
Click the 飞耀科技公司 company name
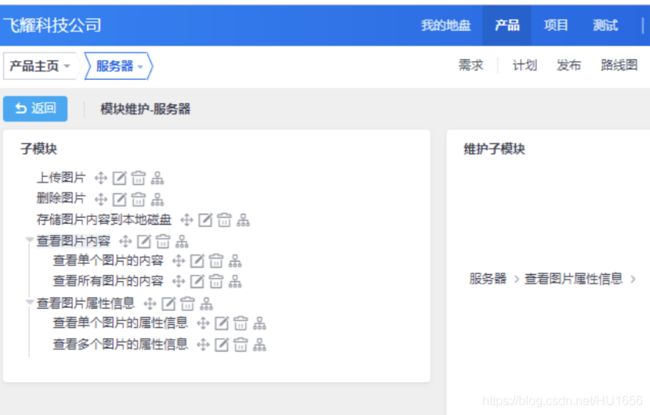(x=52, y=25)
